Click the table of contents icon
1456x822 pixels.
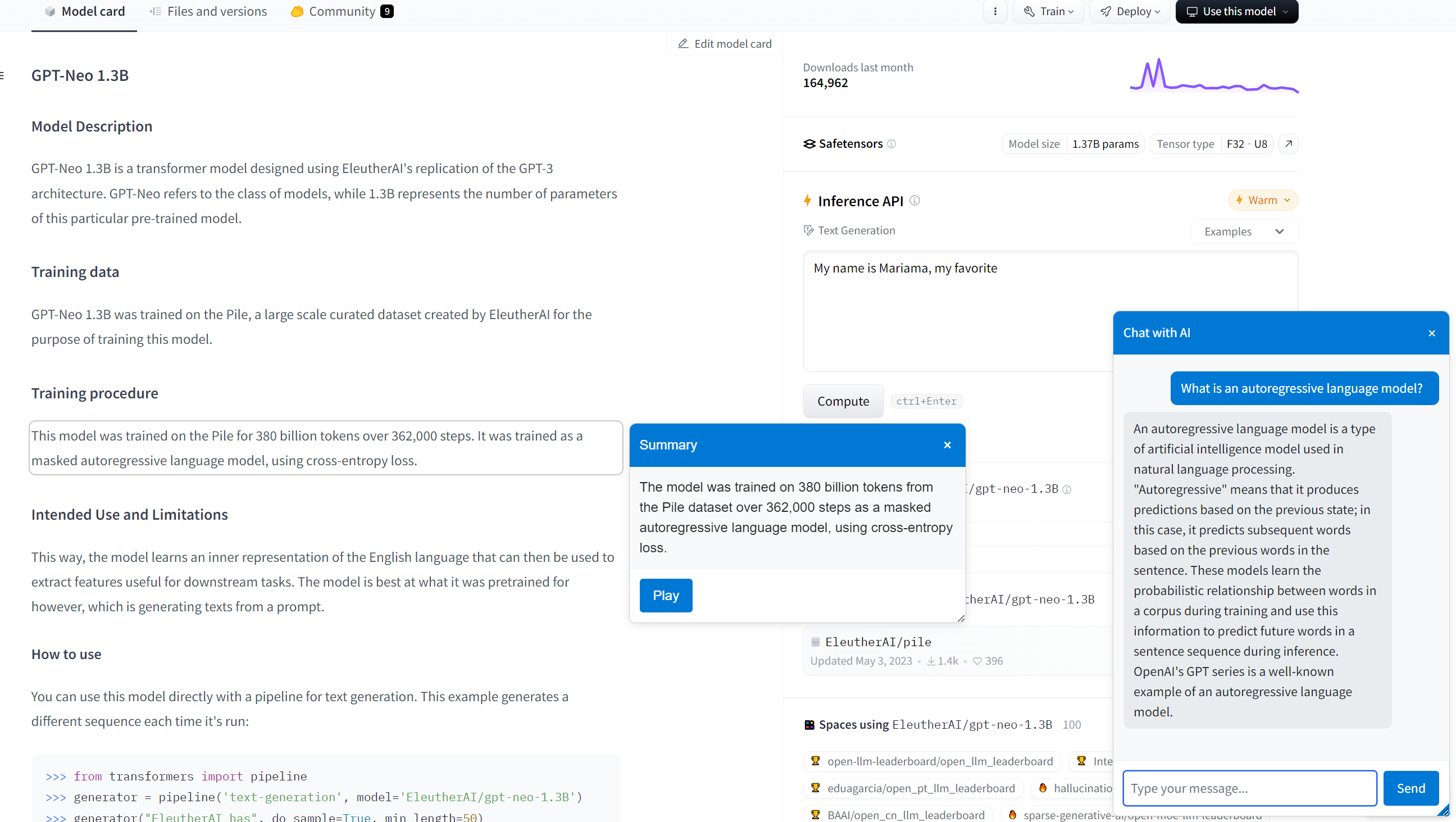(2, 75)
